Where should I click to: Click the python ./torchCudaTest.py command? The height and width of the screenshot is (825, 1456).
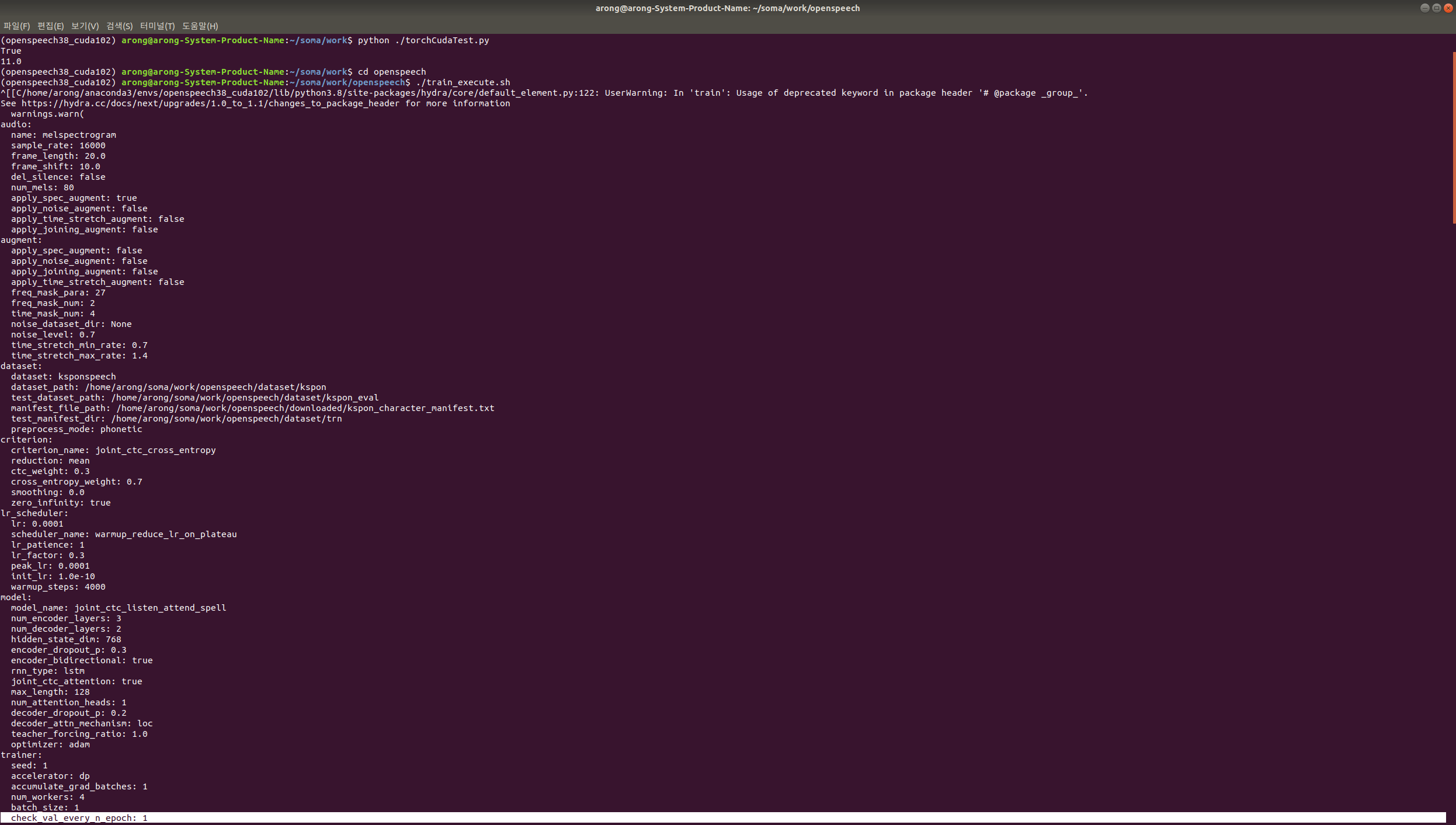[x=423, y=41]
